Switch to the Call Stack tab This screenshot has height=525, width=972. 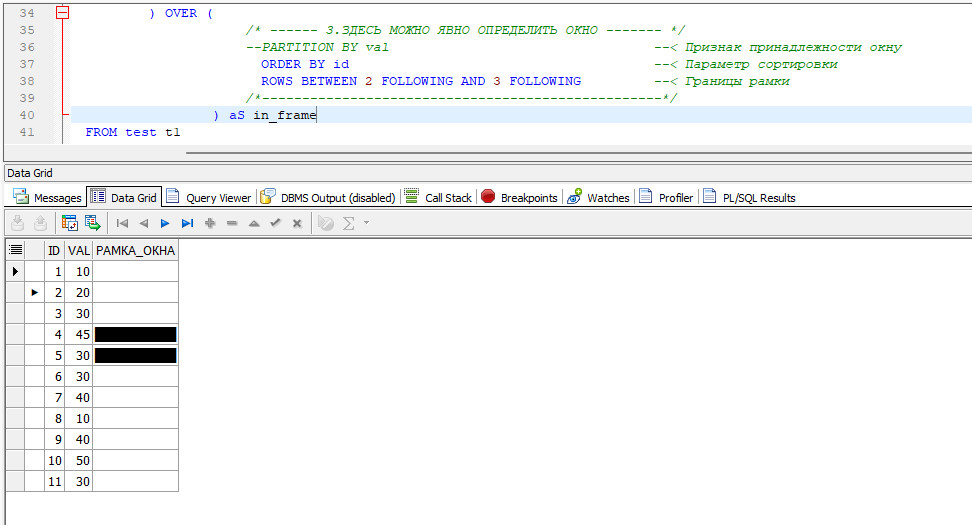tap(438, 197)
